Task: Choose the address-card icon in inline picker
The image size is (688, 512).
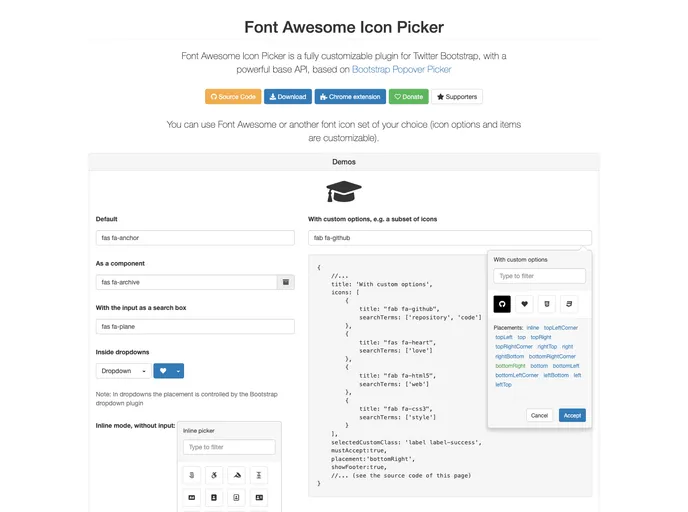Action: tap(260, 497)
